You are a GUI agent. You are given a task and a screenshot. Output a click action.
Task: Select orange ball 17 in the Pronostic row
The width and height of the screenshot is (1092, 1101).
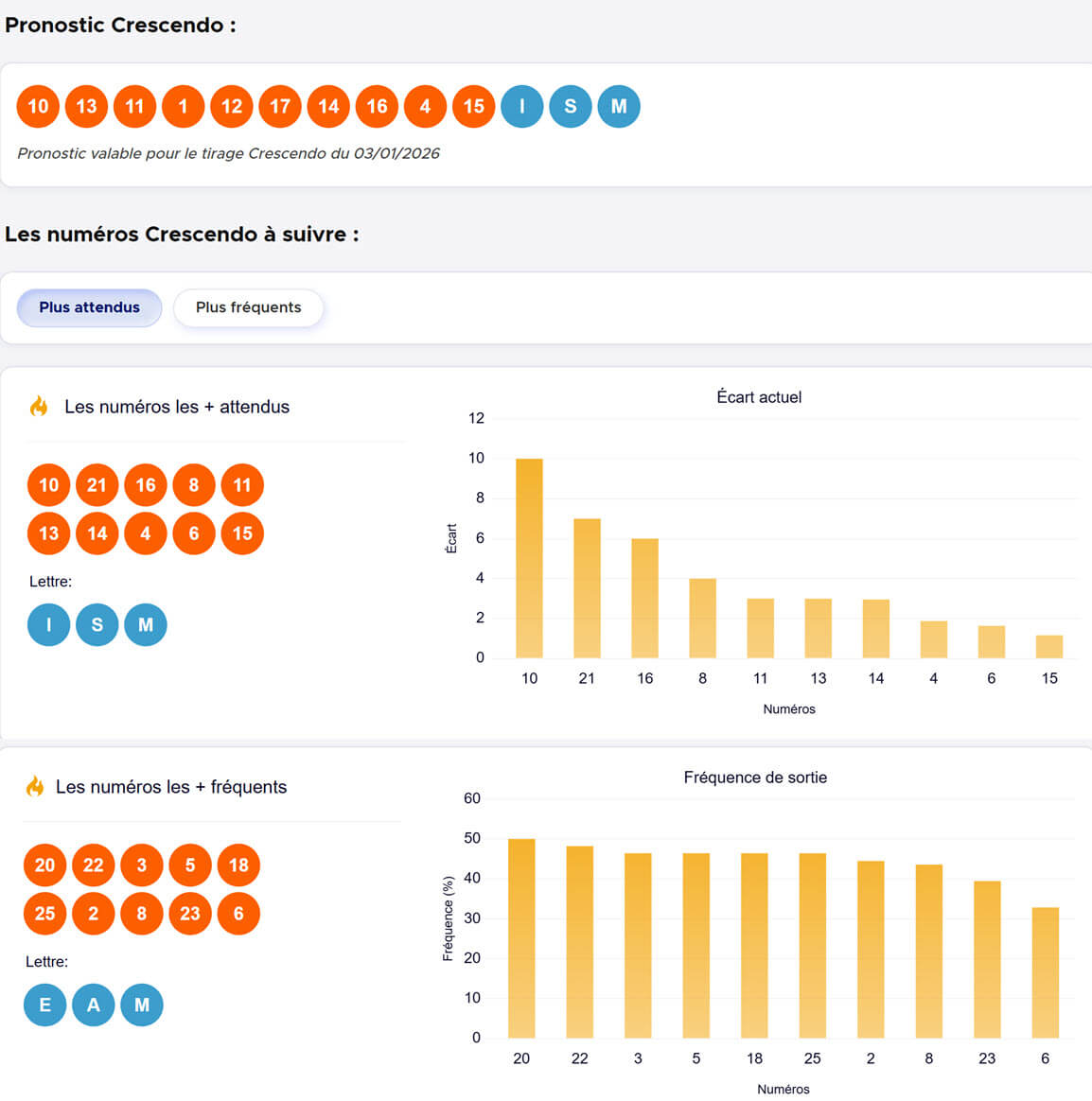[280, 106]
